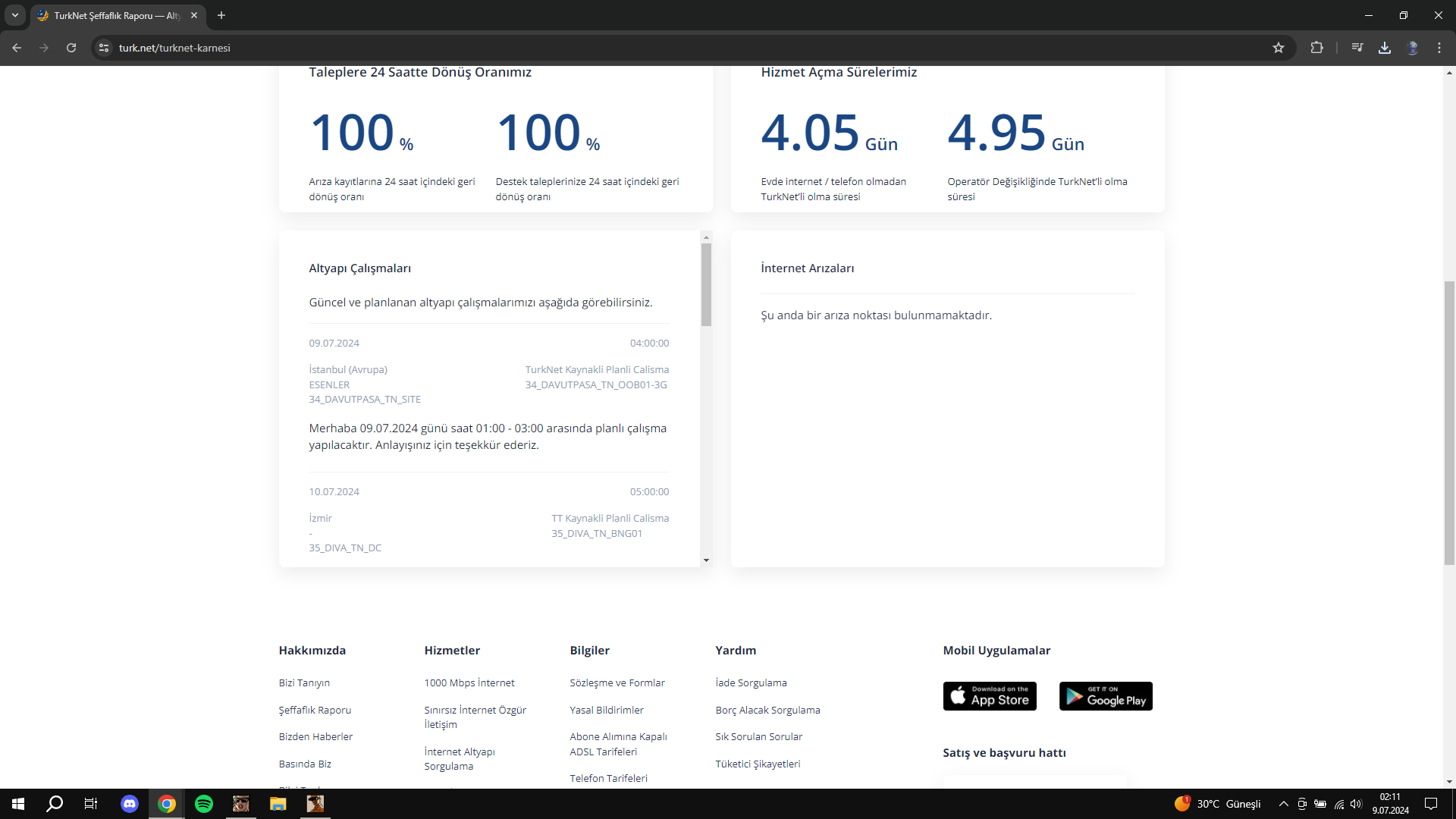This screenshot has height=819, width=1456.
Task: Open the Basında Biz link
Action: 305,764
